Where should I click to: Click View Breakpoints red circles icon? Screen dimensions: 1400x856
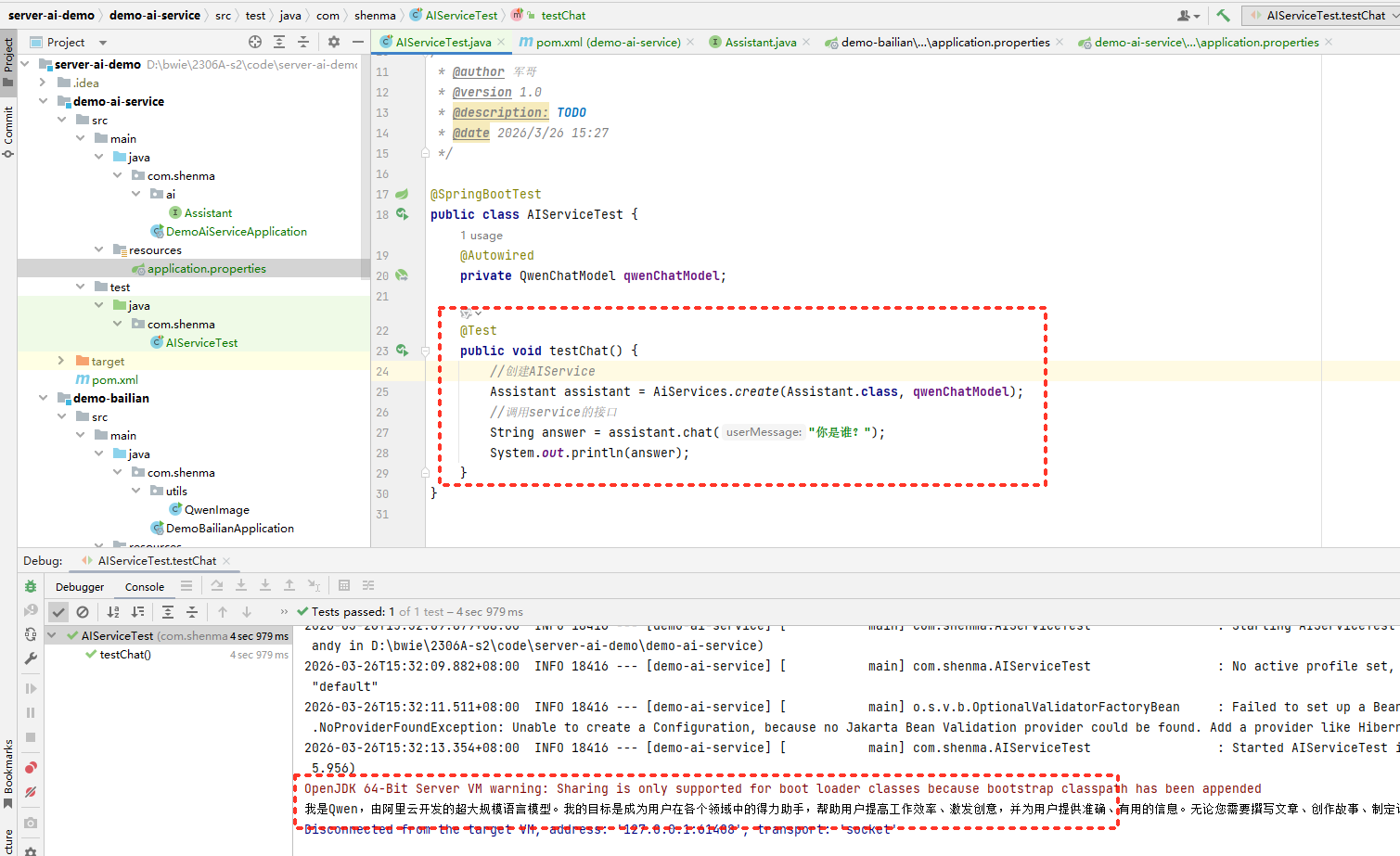pos(31,768)
